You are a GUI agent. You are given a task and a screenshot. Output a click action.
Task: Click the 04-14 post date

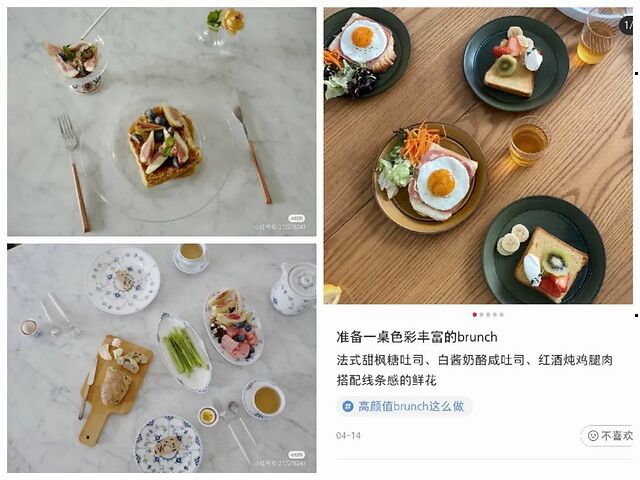(348, 436)
